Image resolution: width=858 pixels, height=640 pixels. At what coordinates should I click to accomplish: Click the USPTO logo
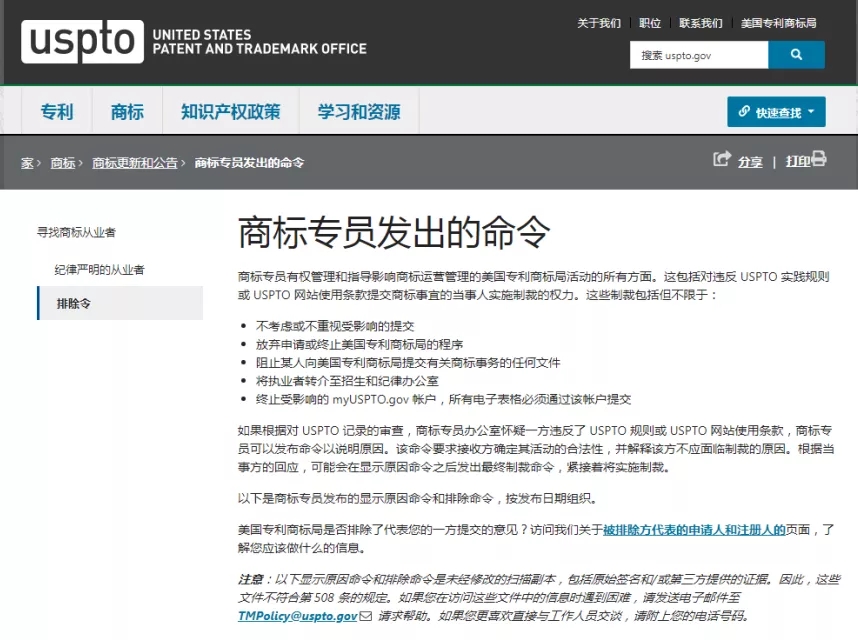coord(81,41)
